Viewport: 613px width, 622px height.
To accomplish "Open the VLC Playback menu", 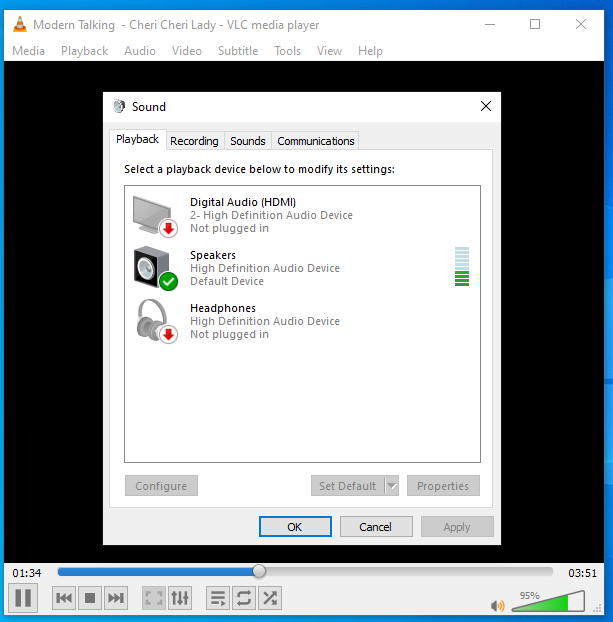I will click(85, 51).
